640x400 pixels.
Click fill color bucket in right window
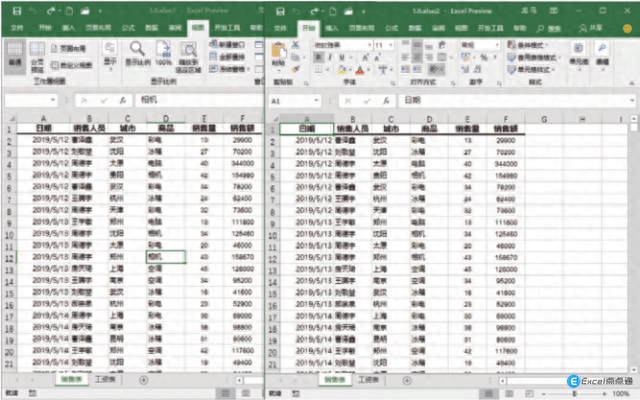341,70
